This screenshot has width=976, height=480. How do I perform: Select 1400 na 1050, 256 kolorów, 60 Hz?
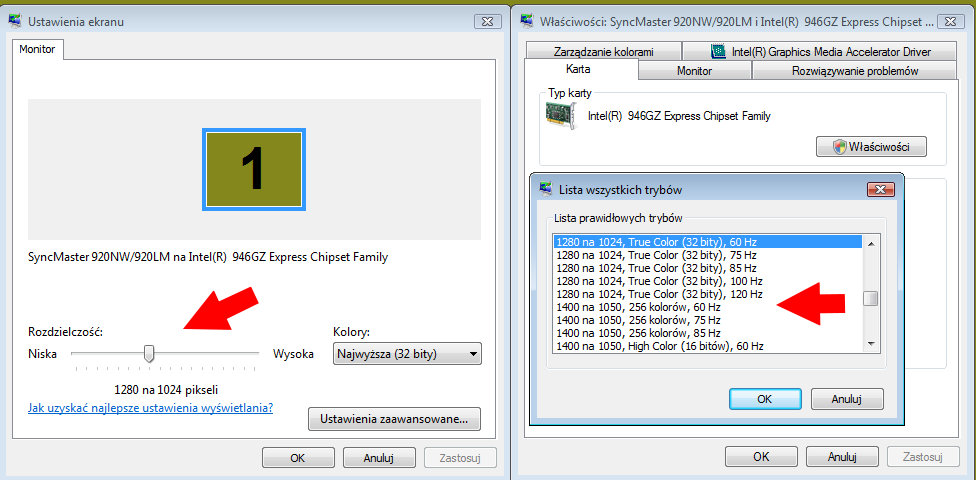pos(708,307)
